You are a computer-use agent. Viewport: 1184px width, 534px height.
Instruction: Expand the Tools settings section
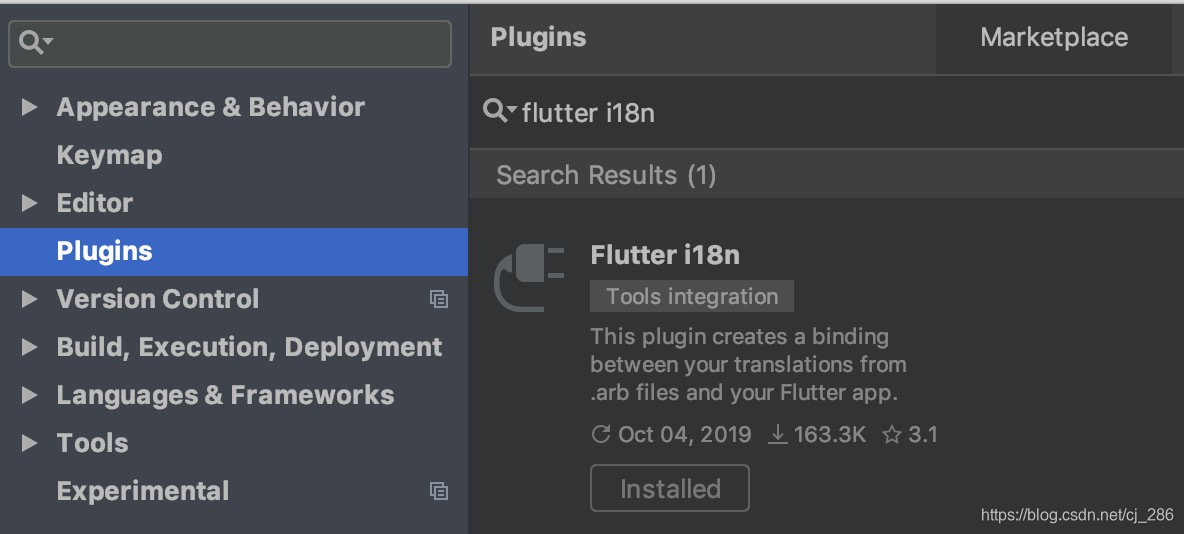point(29,443)
